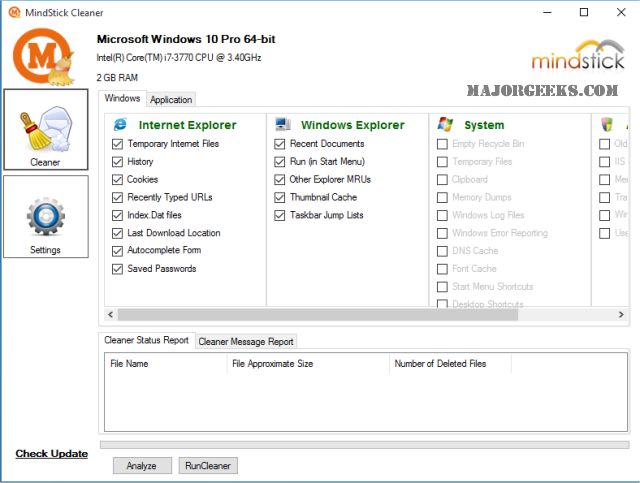Check the Memory Dumps checkbox
Image resolution: width=640 pixels, height=483 pixels.
pos(442,198)
